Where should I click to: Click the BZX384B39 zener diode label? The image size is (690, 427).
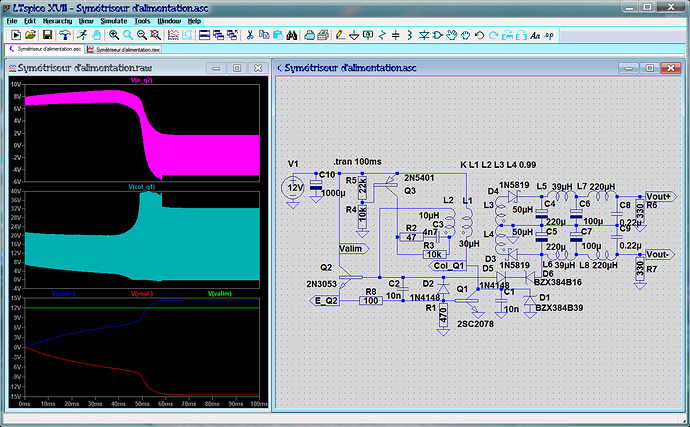[559, 308]
